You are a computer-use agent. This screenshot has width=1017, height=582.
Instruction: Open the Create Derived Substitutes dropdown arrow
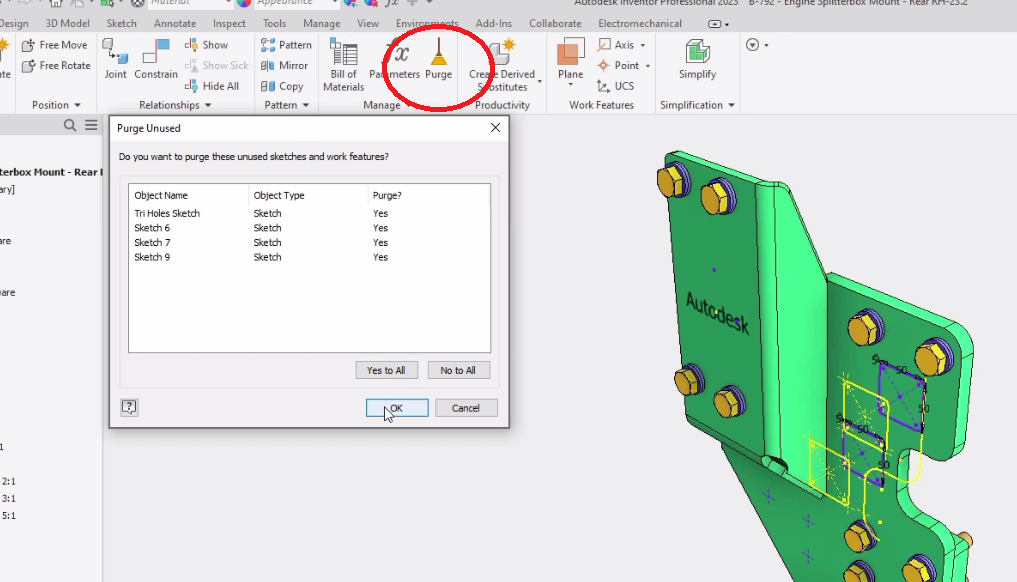(x=540, y=81)
